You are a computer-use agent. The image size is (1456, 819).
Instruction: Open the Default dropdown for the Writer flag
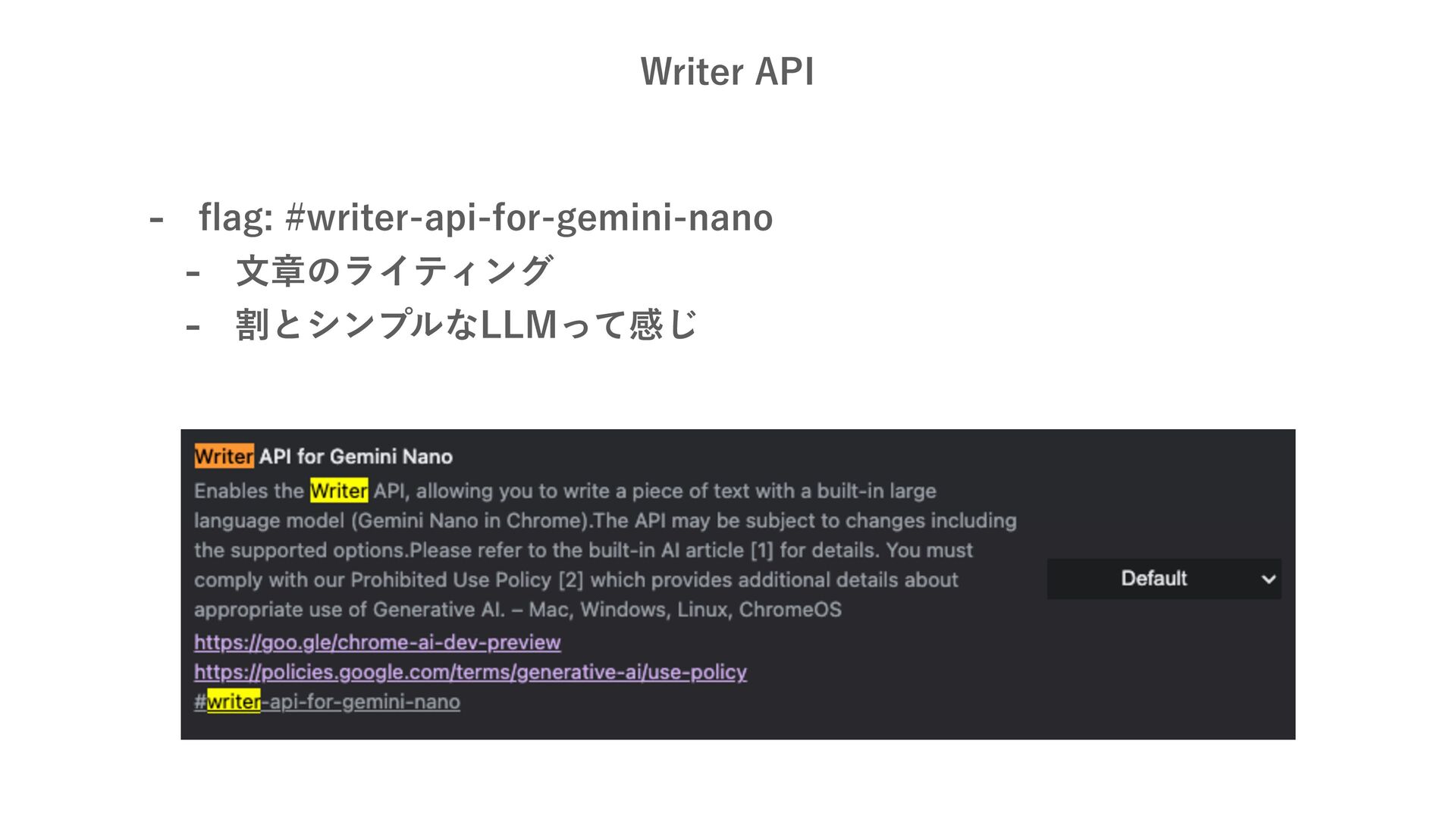[1163, 579]
